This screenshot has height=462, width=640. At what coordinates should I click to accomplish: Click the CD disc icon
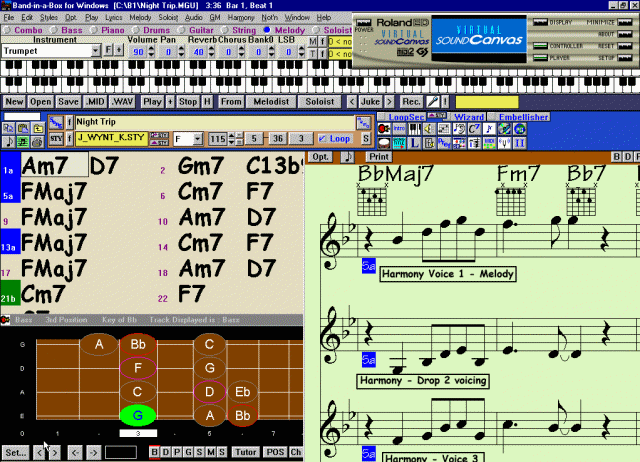pos(504,129)
